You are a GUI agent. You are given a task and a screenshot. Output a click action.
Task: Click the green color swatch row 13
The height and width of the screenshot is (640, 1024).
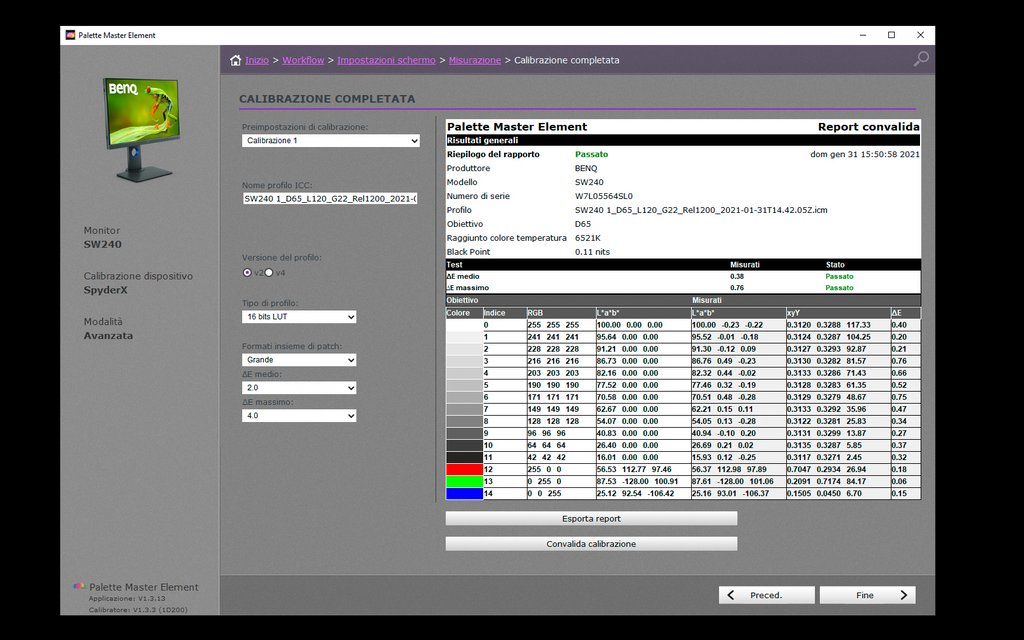point(464,481)
